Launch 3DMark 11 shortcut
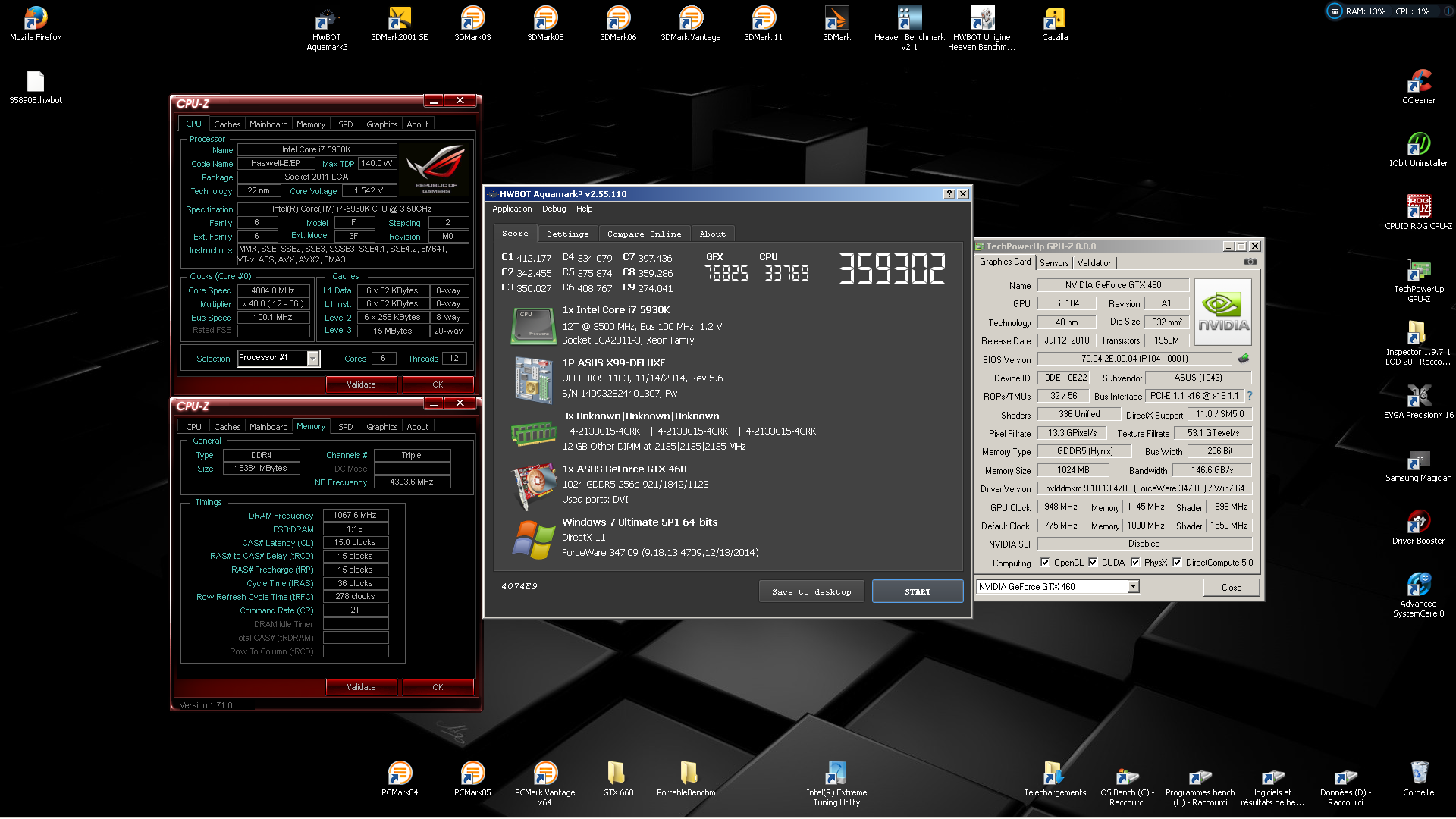 point(764,24)
